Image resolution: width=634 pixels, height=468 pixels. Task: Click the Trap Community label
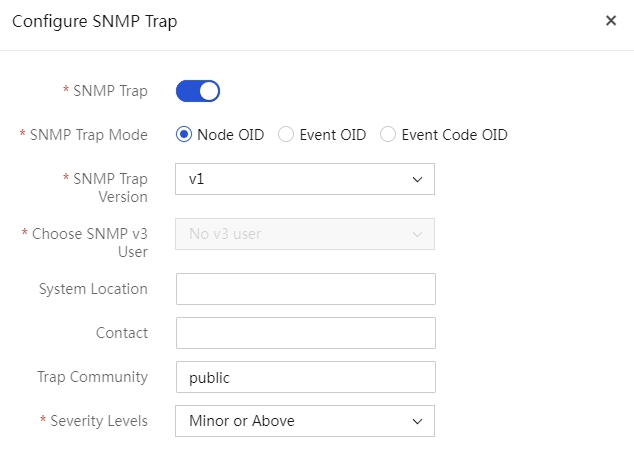pyautogui.click(x=93, y=377)
